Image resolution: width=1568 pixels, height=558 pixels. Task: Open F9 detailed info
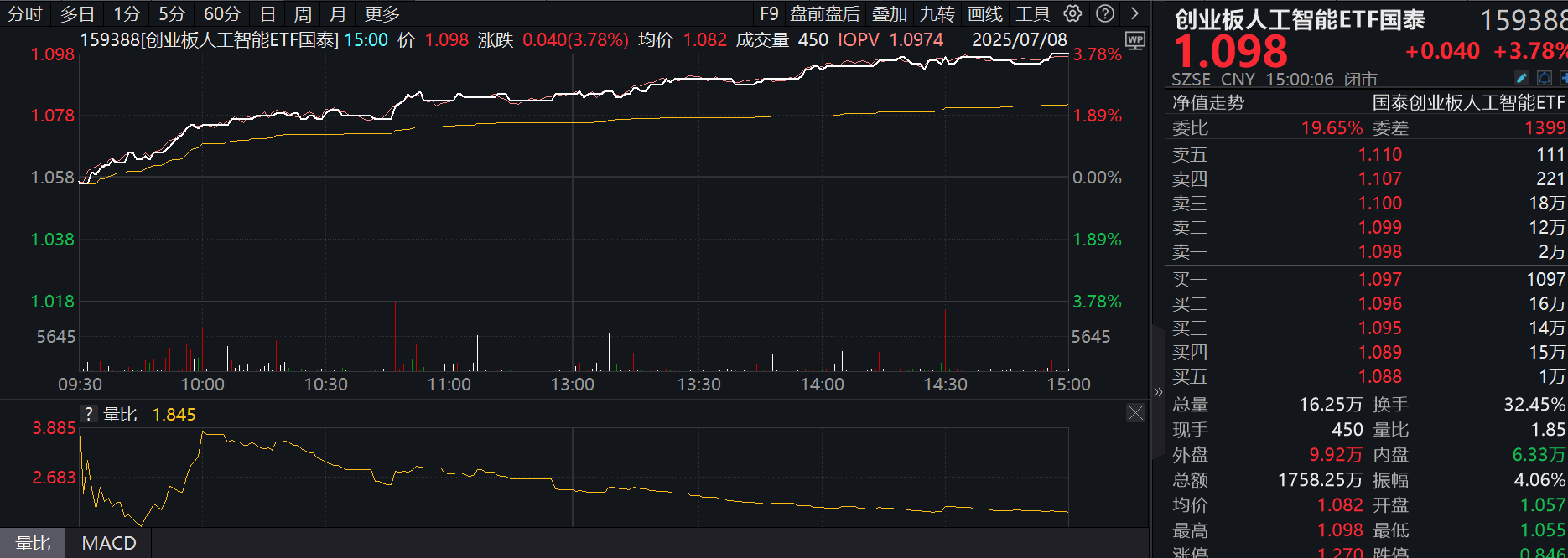(769, 14)
